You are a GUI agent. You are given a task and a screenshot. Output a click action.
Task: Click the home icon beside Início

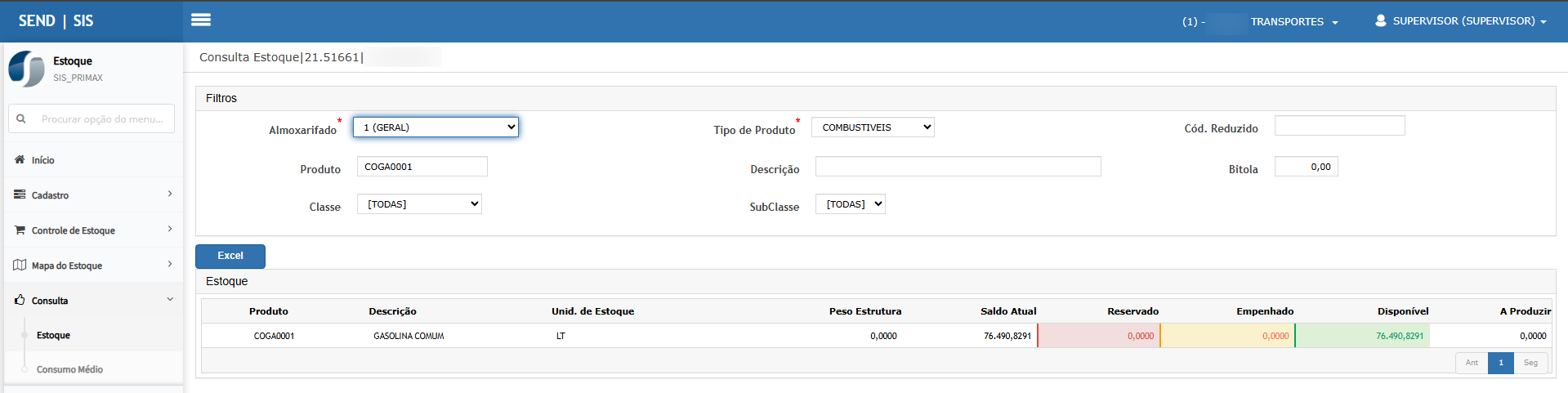20,159
